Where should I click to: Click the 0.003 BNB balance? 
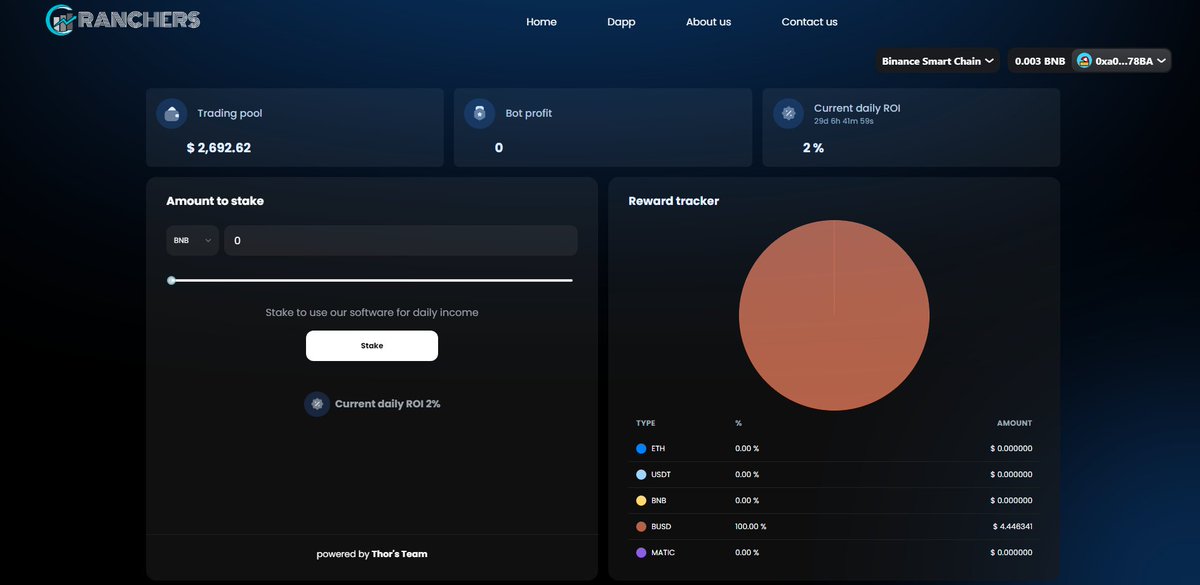pos(1040,61)
